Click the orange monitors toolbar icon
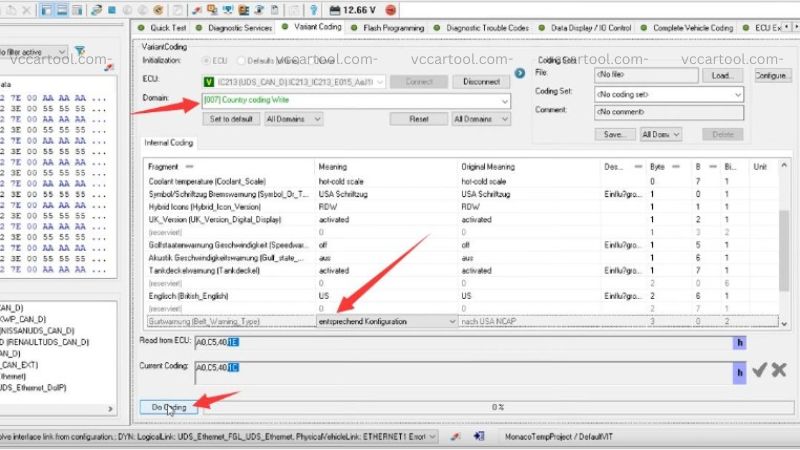The image size is (800, 450). coord(212,10)
